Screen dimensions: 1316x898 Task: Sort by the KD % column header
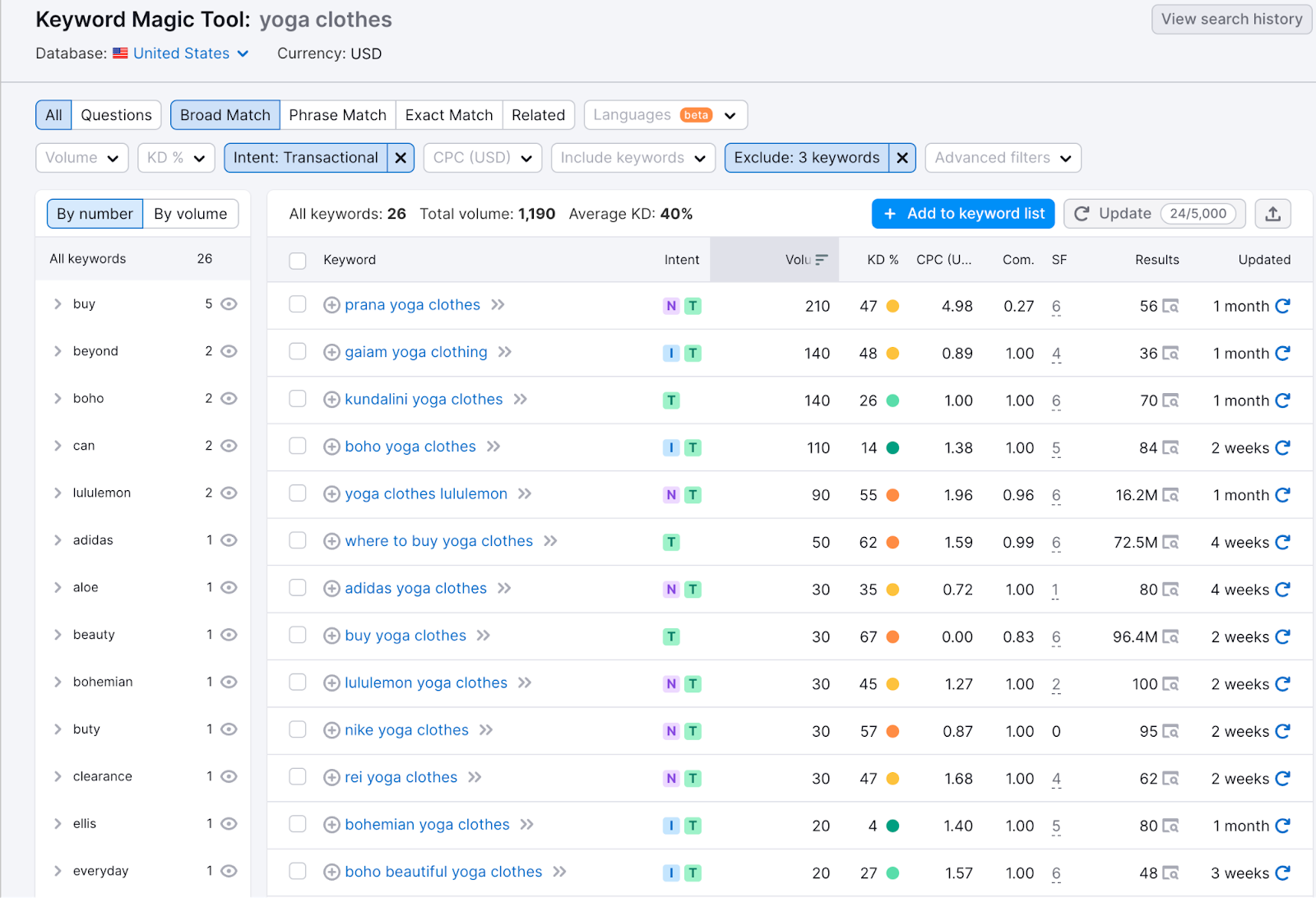pyautogui.click(x=883, y=260)
